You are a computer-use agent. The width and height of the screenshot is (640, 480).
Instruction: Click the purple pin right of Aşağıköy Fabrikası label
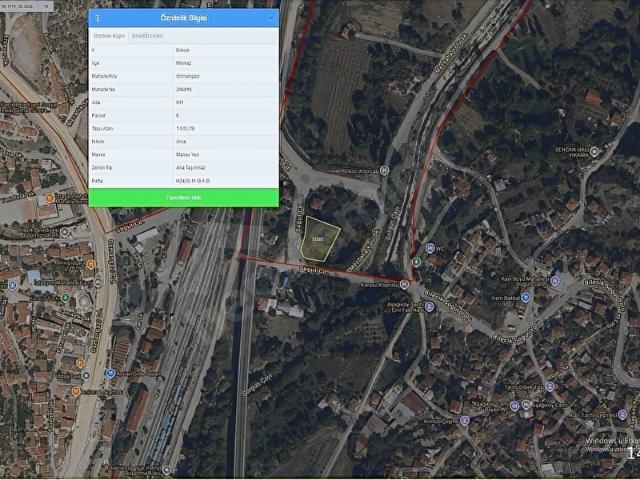coord(429,307)
